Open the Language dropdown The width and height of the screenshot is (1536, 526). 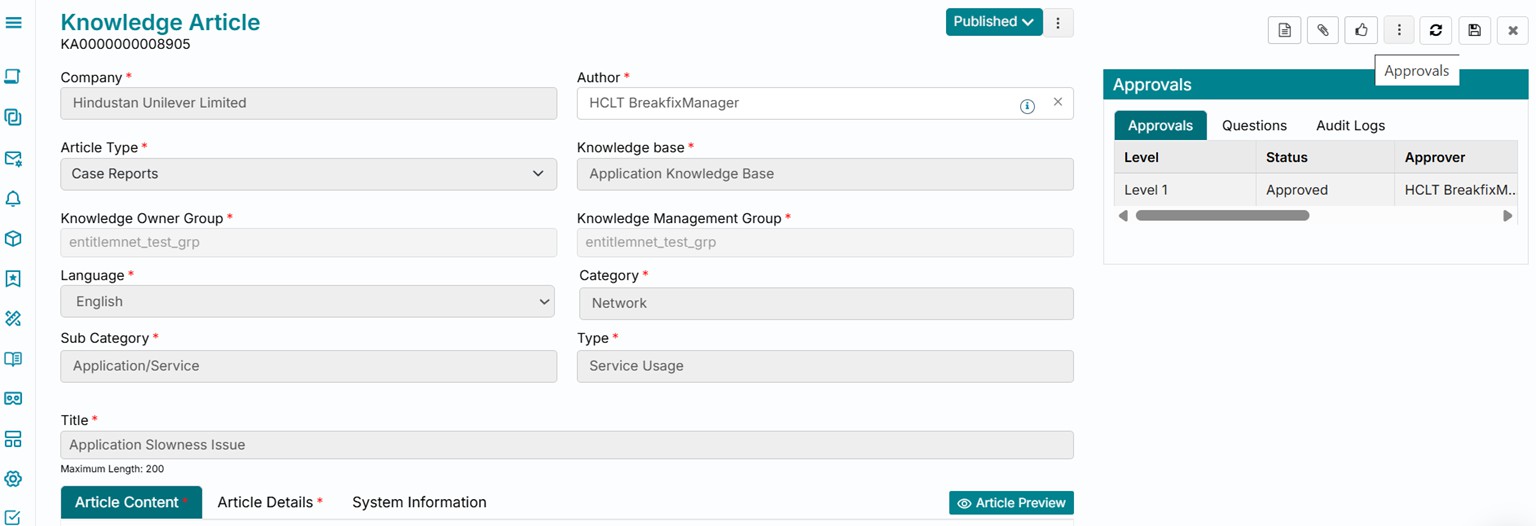[x=308, y=301]
